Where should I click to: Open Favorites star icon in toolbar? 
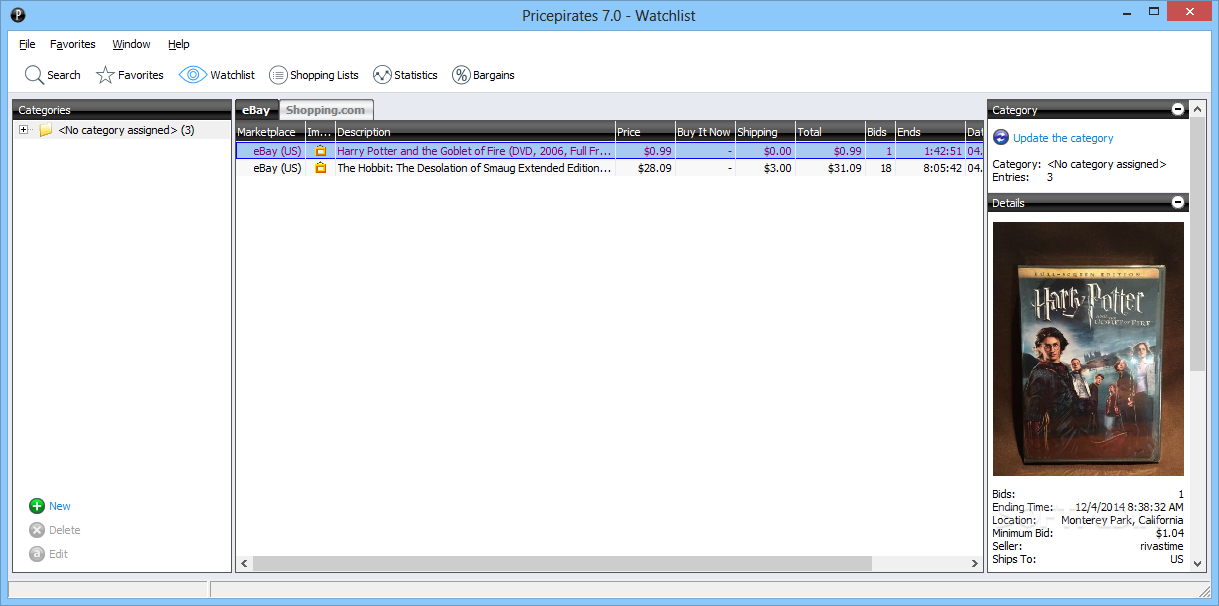pyautogui.click(x=105, y=75)
